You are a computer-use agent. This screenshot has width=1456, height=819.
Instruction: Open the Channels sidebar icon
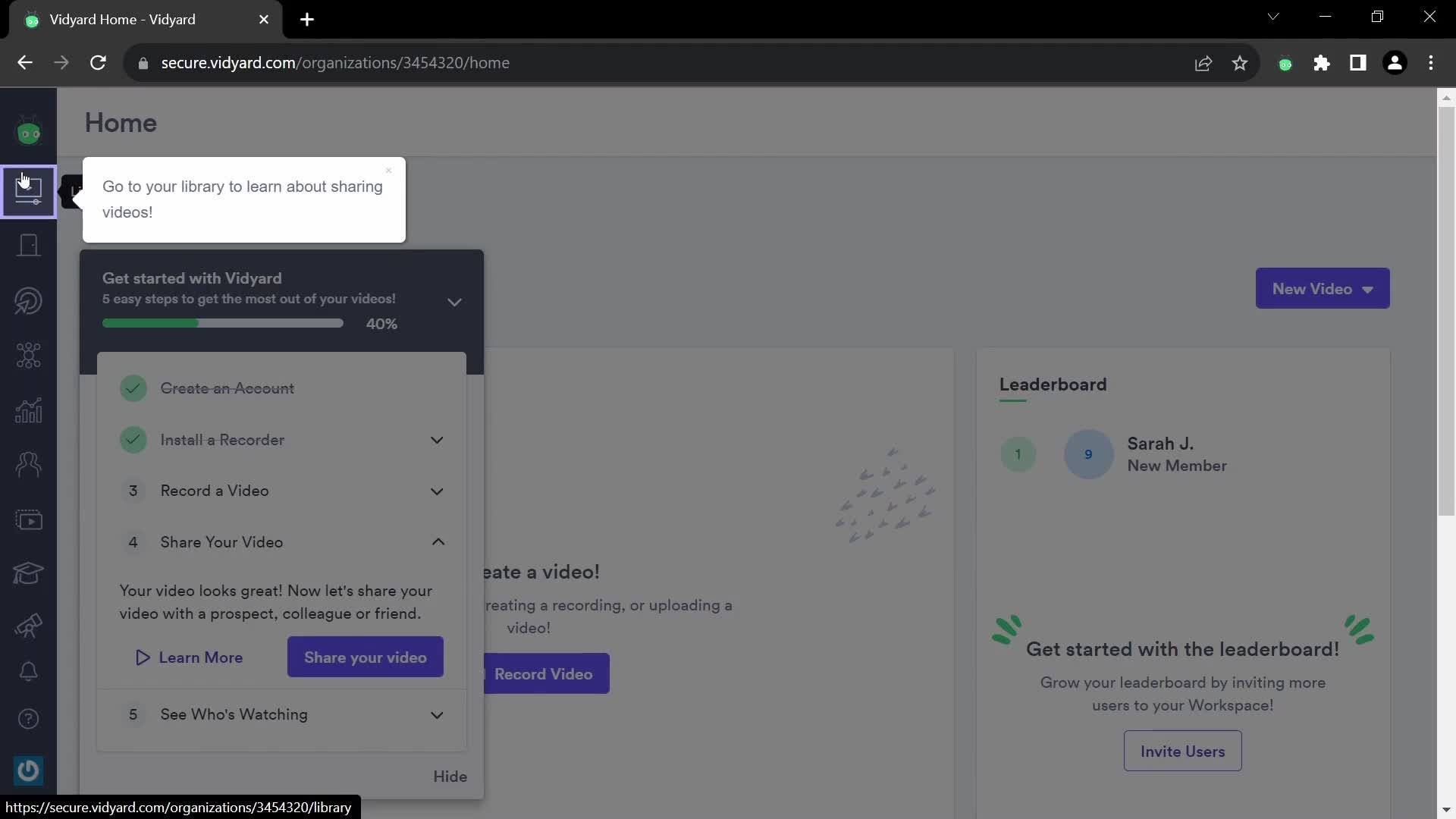click(28, 519)
